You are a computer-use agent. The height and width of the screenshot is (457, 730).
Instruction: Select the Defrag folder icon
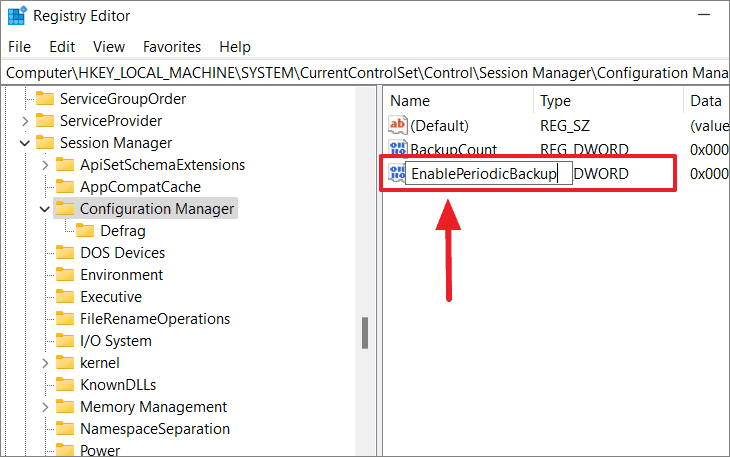coord(85,230)
